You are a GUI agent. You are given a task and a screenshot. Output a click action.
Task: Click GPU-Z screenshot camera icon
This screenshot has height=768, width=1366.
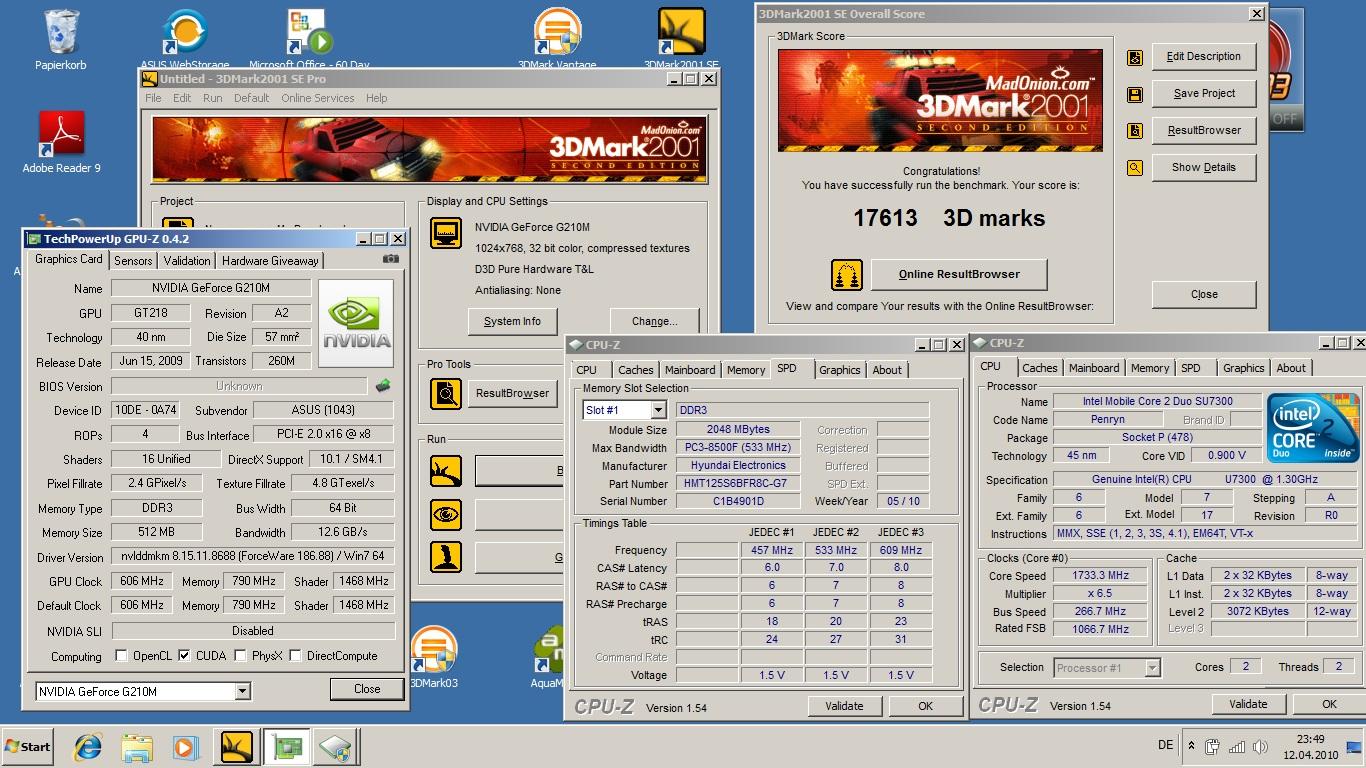point(391,259)
